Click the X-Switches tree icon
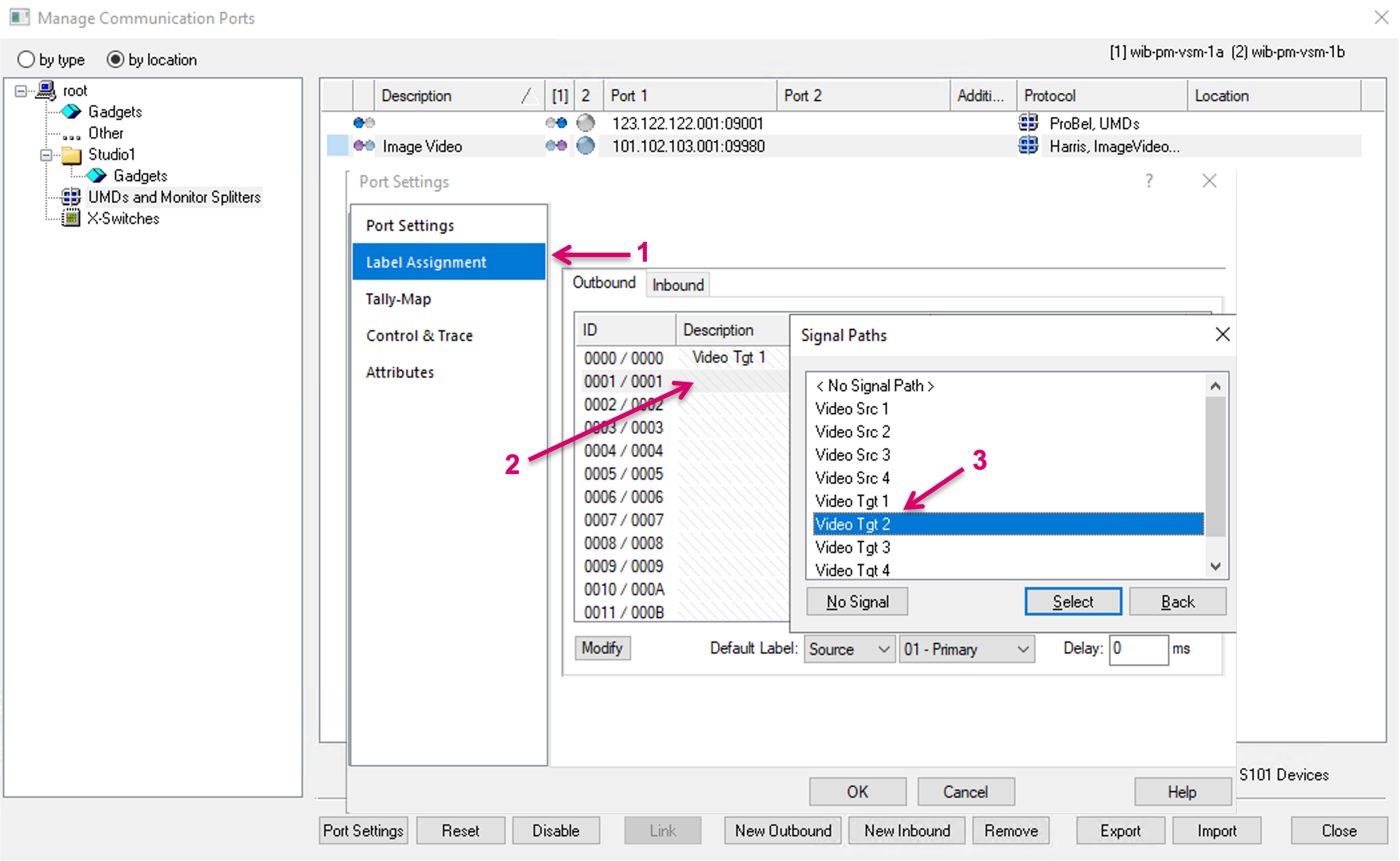Screen dimensions: 1400x861 coord(71,218)
